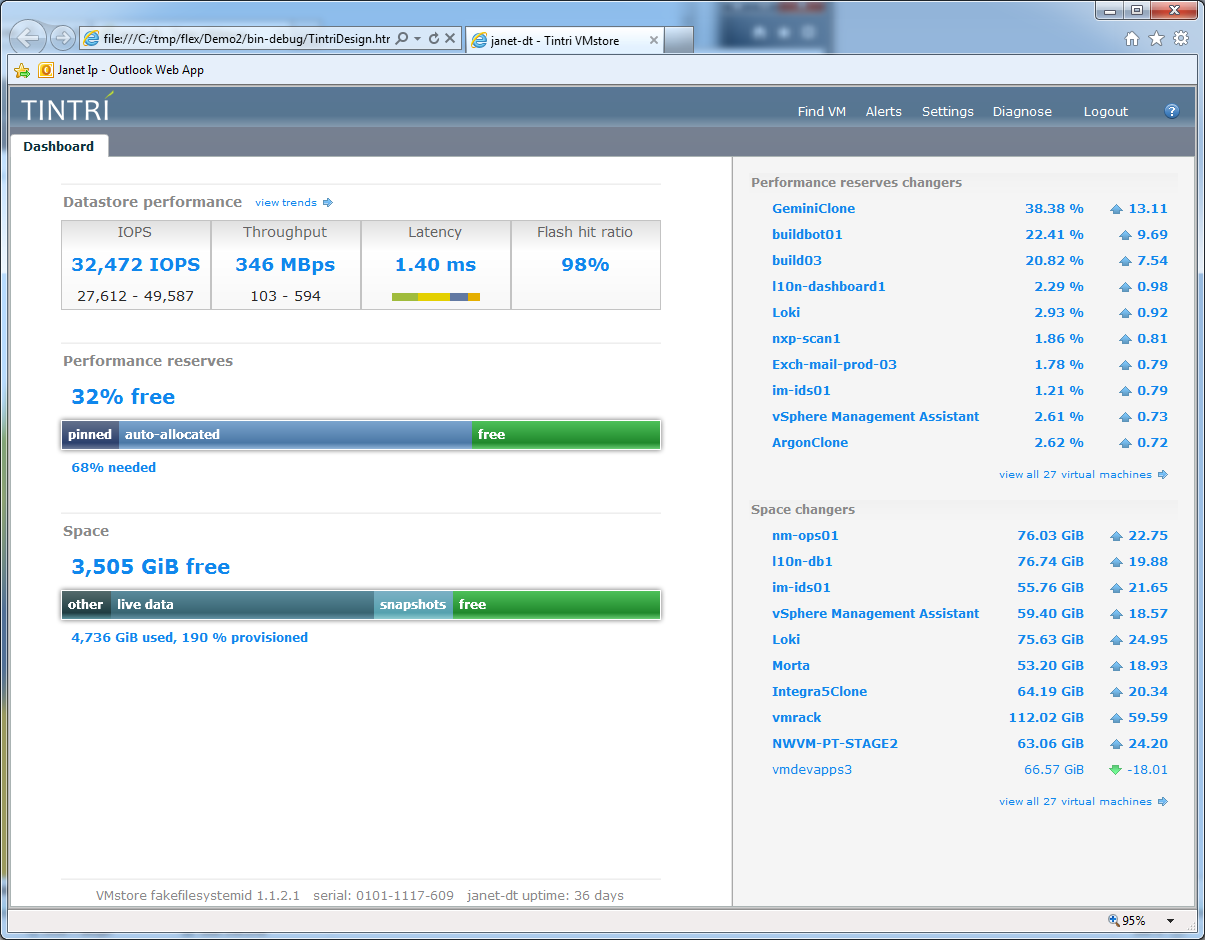This screenshot has width=1205, height=940.
Task: Click the 32,472 IOPS value
Action: 136,265
